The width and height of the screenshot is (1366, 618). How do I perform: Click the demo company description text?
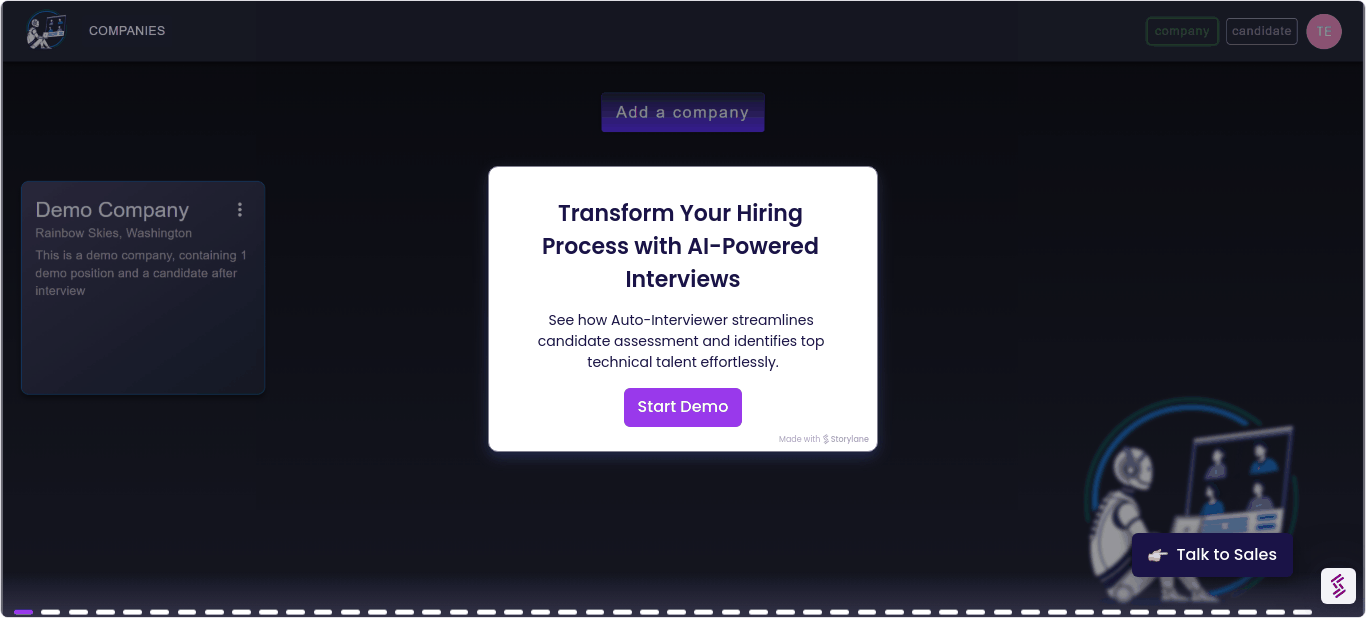coord(140,272)
